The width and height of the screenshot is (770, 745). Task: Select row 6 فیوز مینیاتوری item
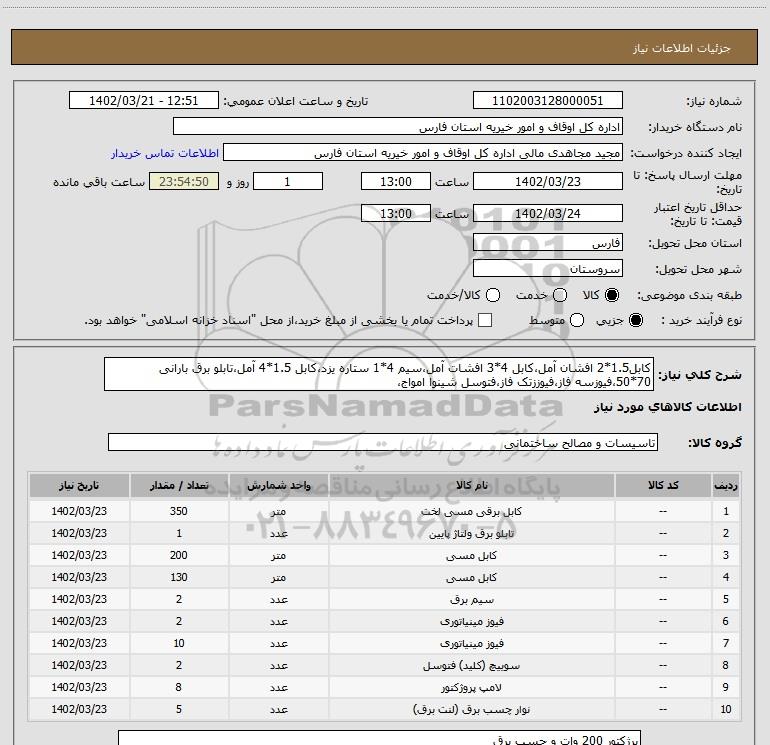(471, 621)
